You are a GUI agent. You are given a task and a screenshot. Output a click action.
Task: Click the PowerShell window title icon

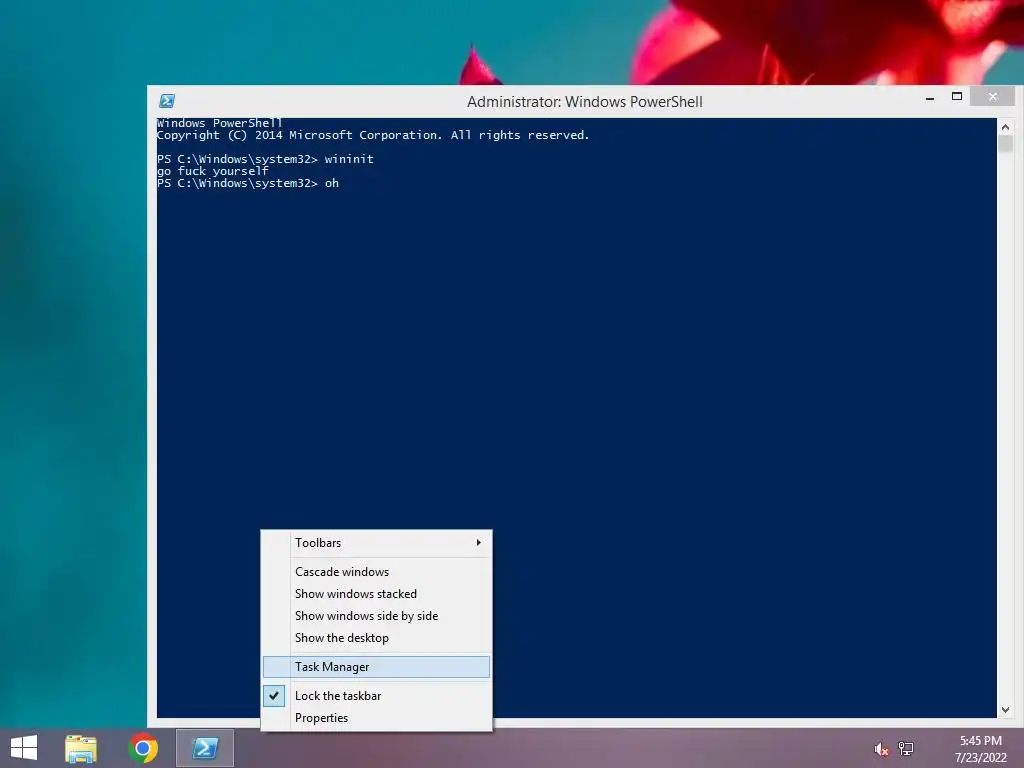click(x=167, y=101)
